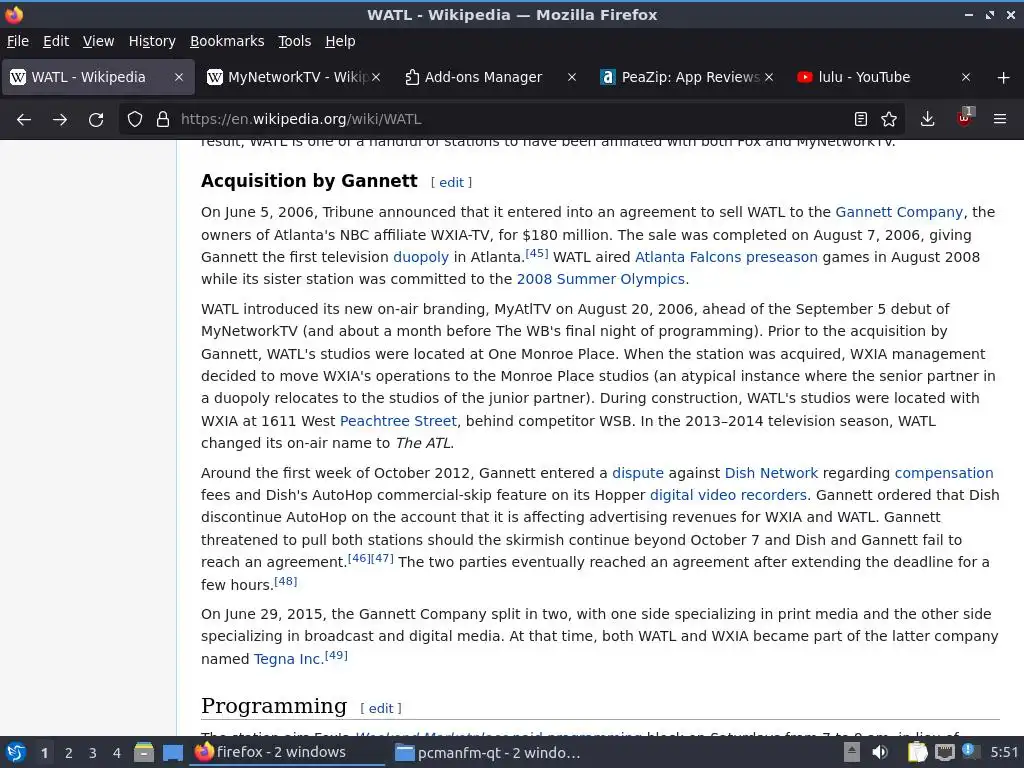Open the network status tray icon
Screen dimensions: 1024x768
(944, 752)
